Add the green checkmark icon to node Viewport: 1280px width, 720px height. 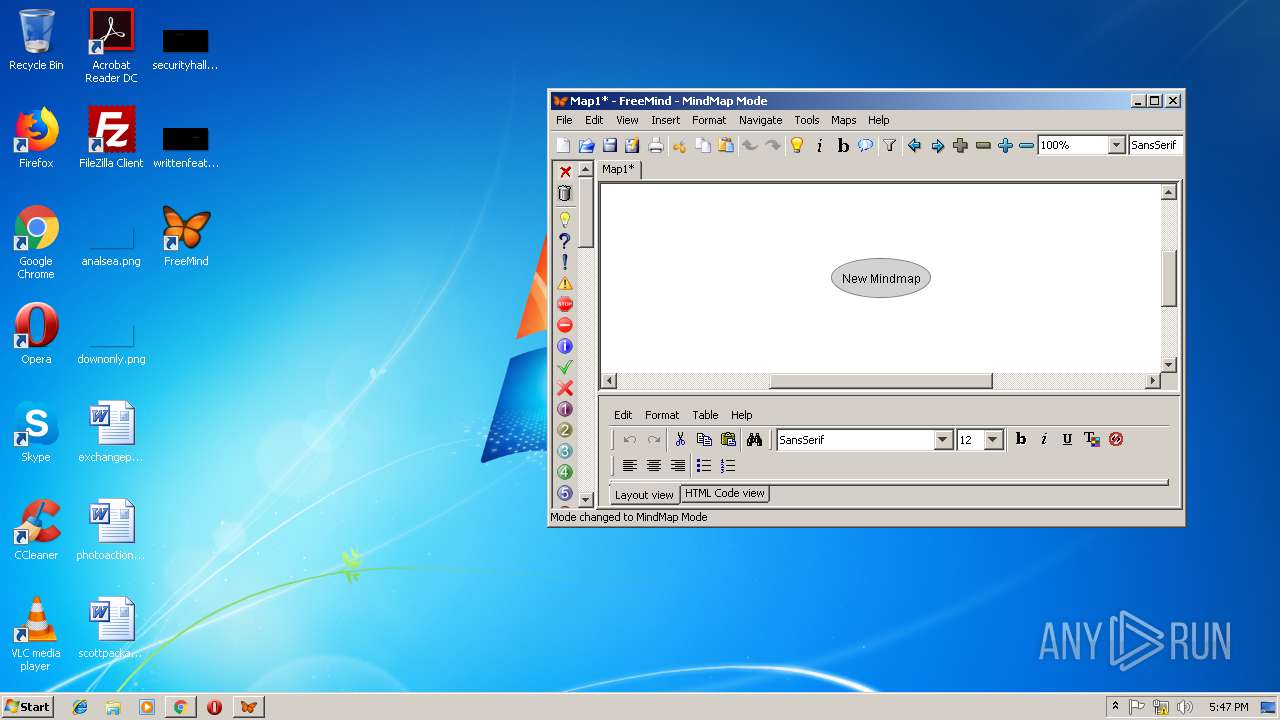pyautogui.click(x=565, y=367)
